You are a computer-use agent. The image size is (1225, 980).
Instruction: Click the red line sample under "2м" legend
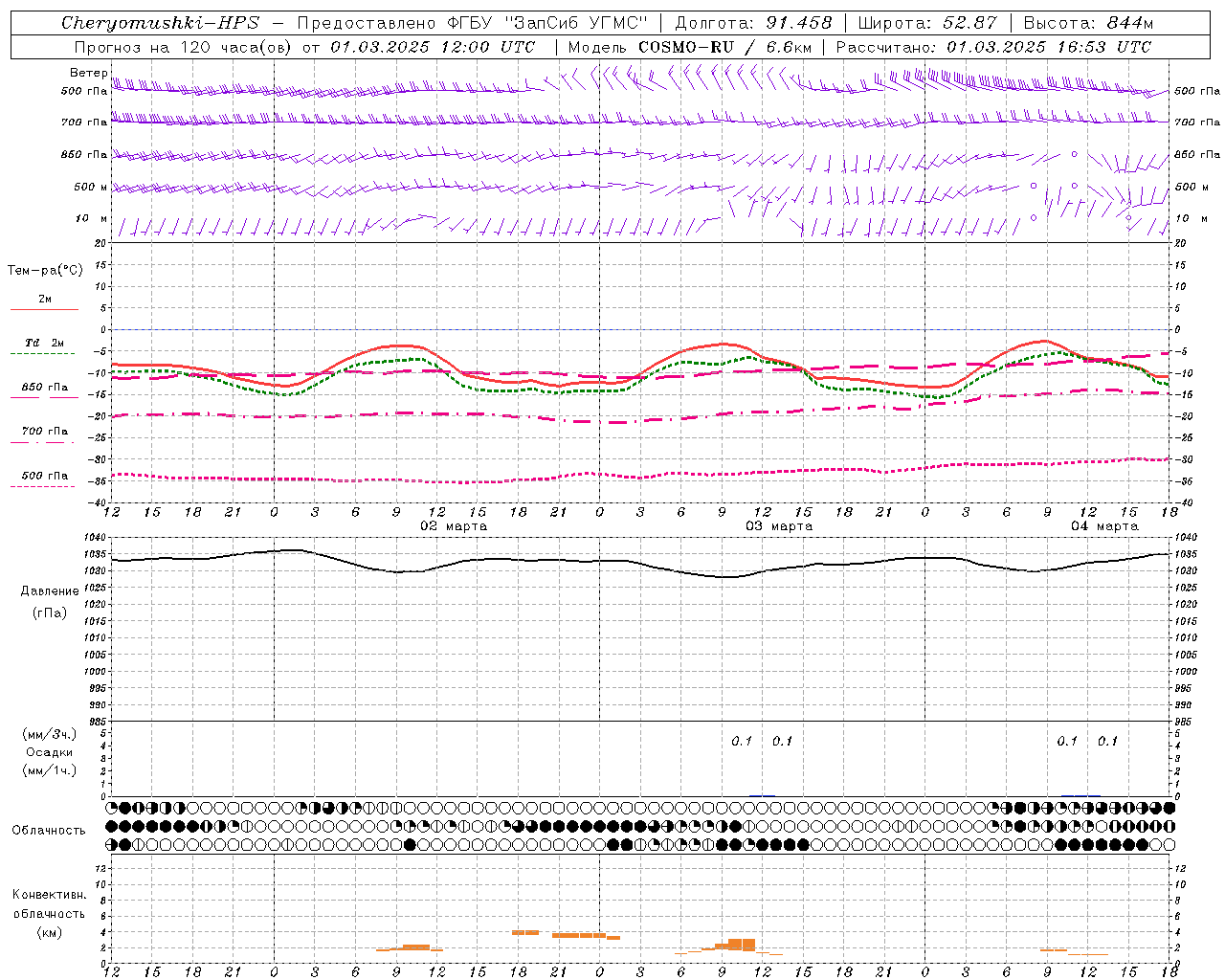(x=44, y=309)
